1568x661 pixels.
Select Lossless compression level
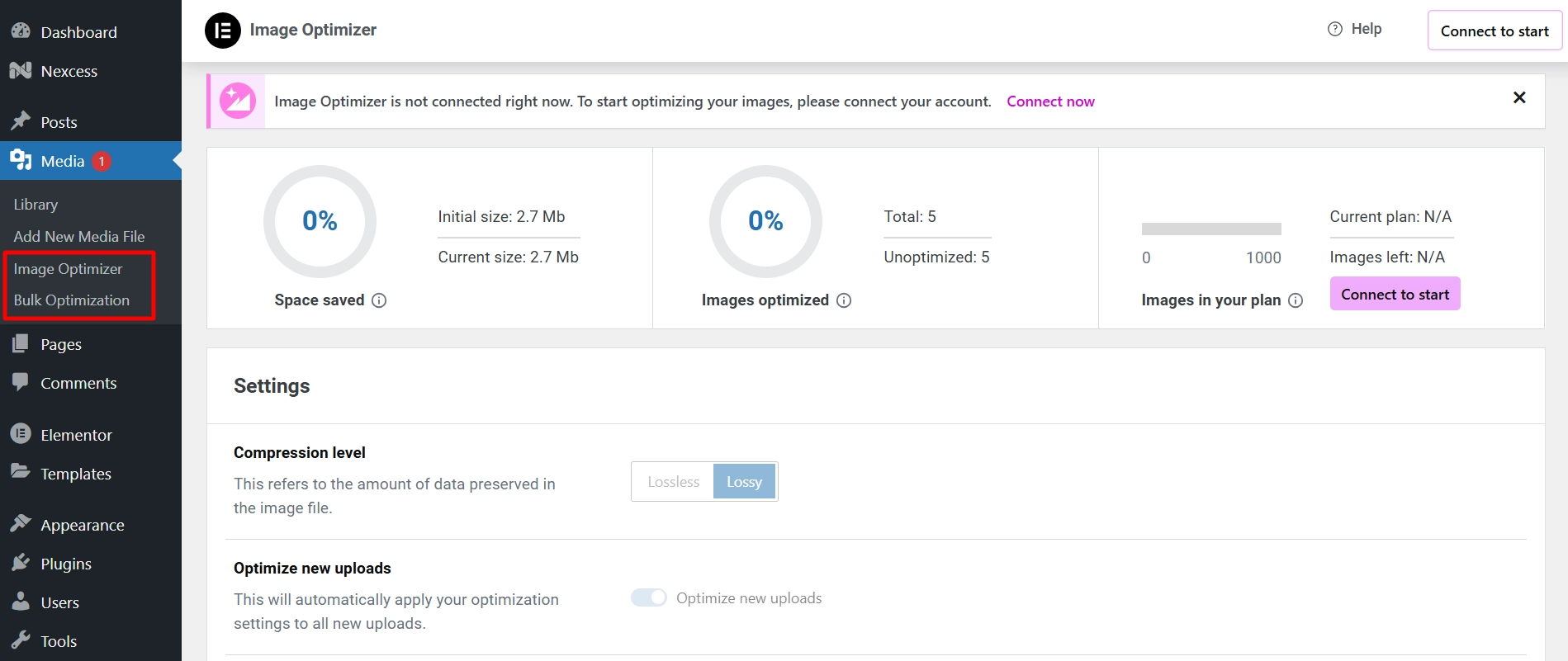[x=673, y=482]
